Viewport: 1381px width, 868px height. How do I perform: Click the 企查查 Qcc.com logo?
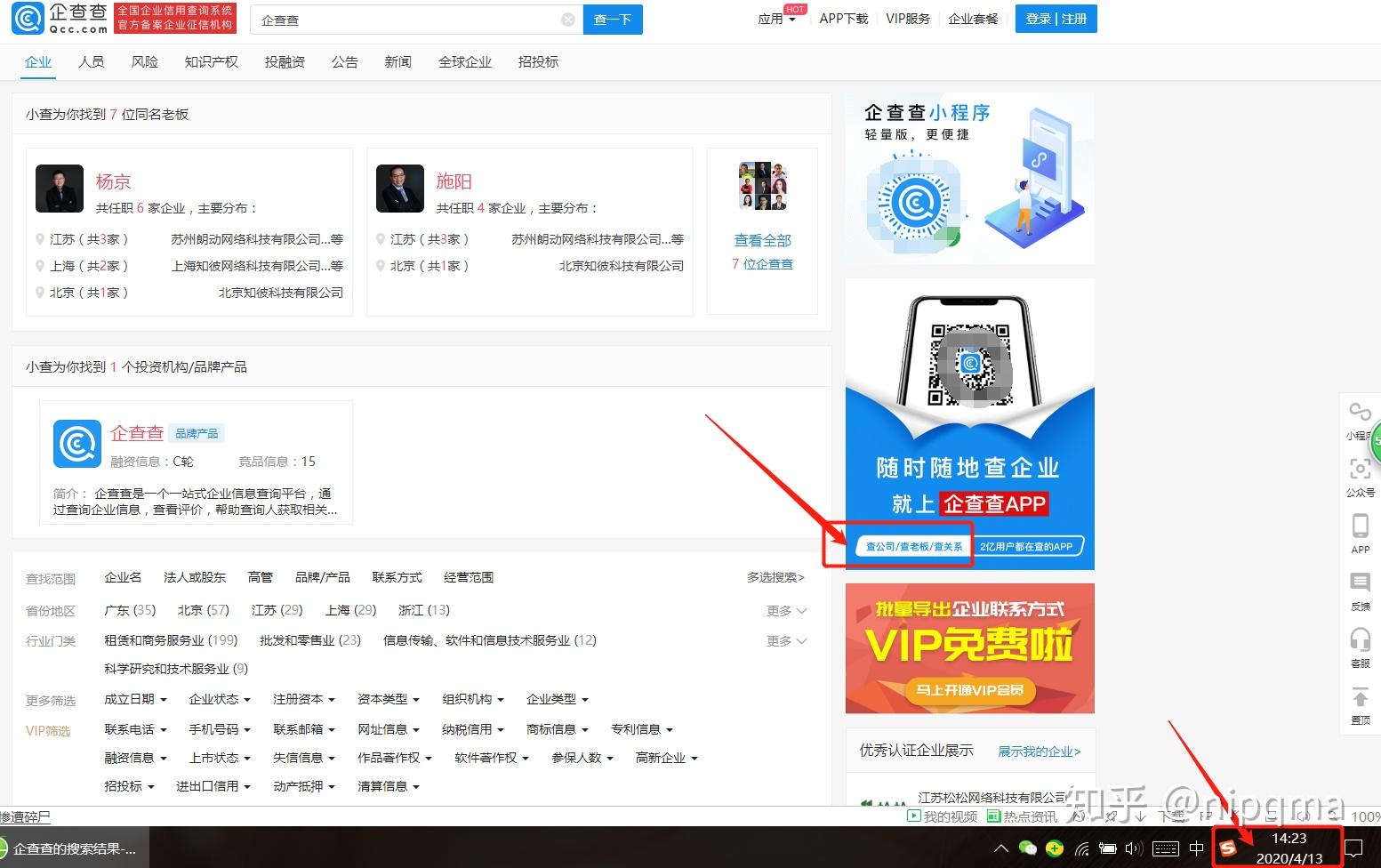click(60, 18)
